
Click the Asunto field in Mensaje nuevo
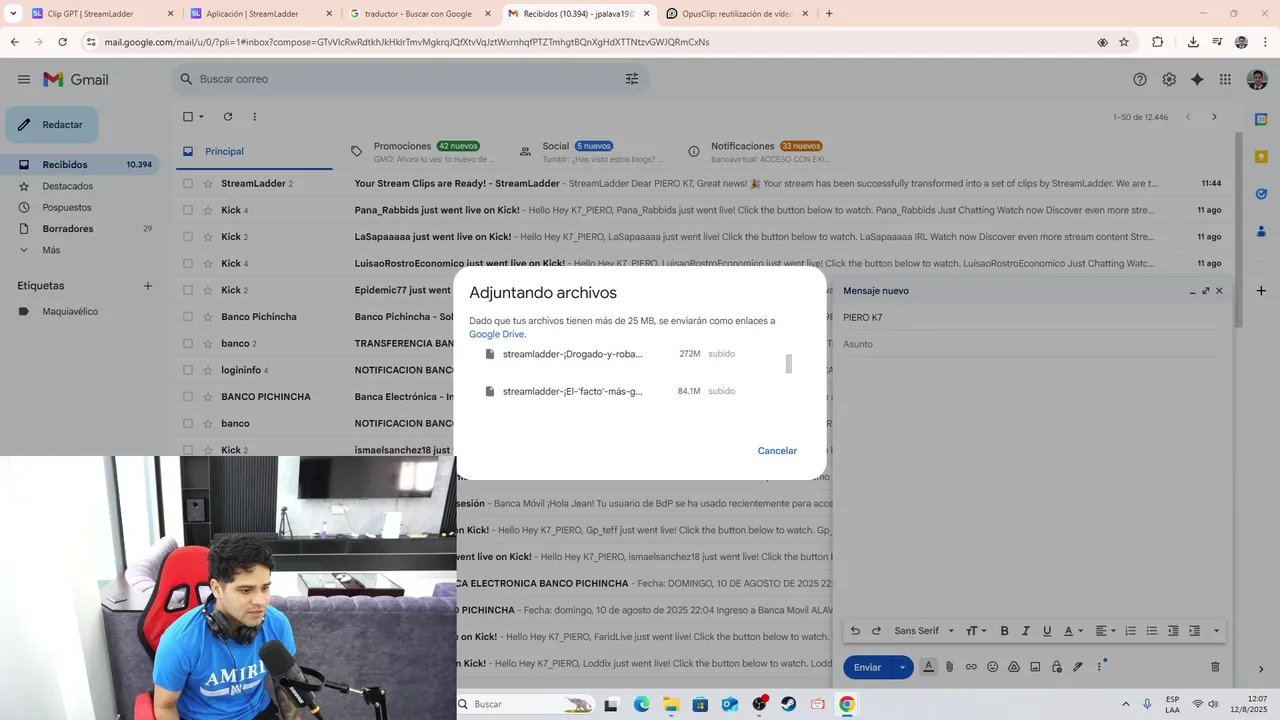(1030, 344)
